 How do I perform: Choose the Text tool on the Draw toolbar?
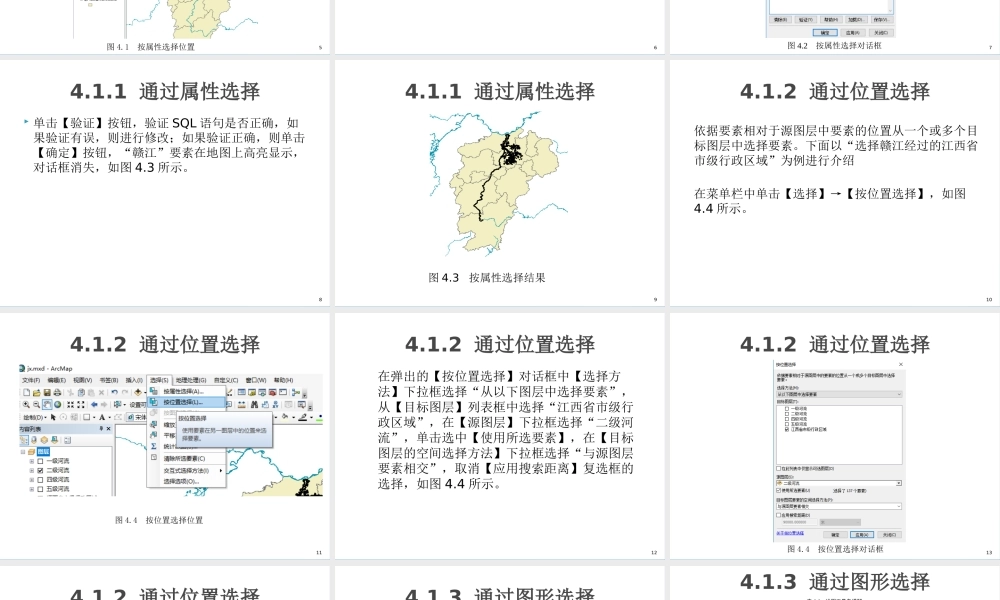[x=104, y=418]
